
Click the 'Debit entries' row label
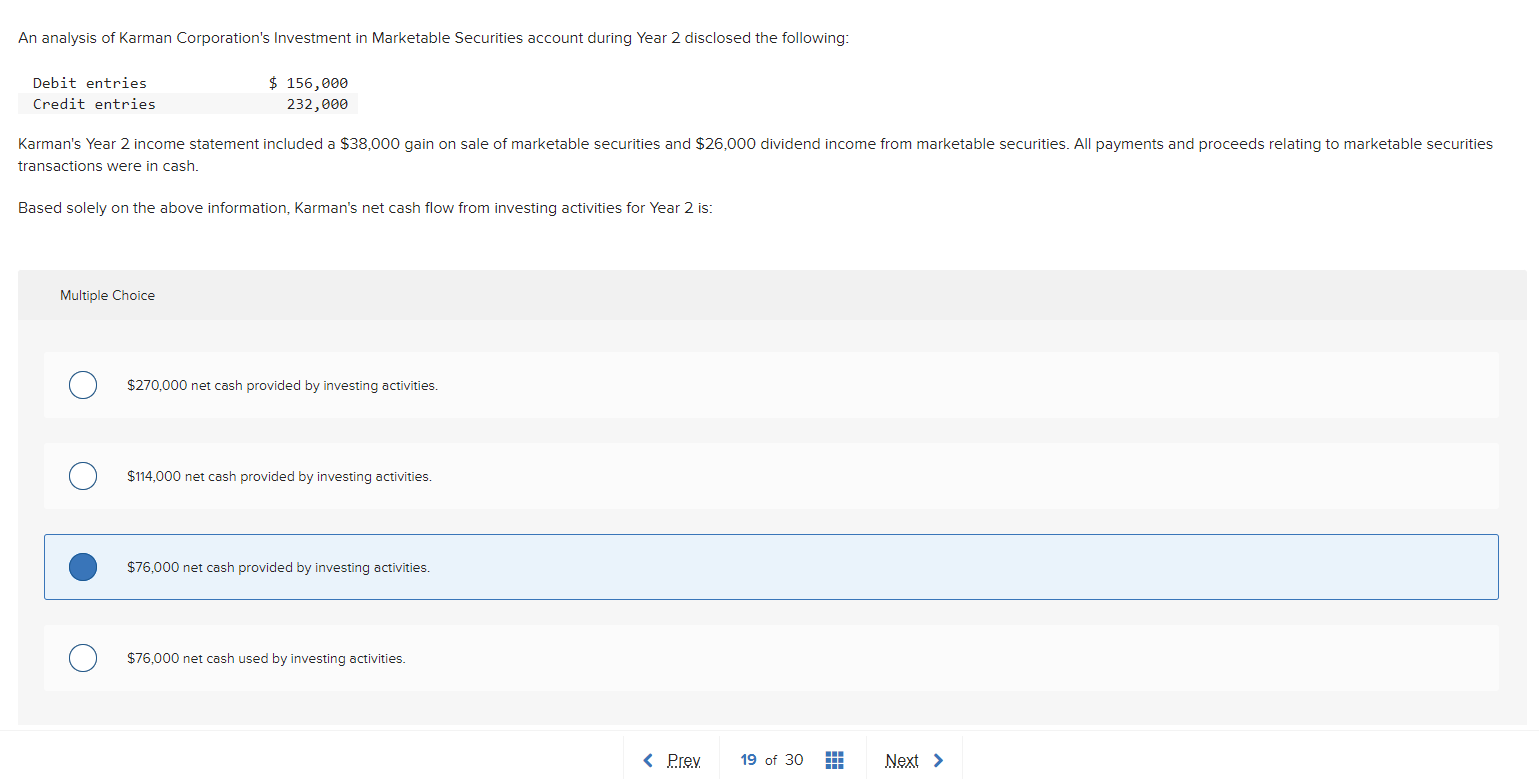point(90,83)
